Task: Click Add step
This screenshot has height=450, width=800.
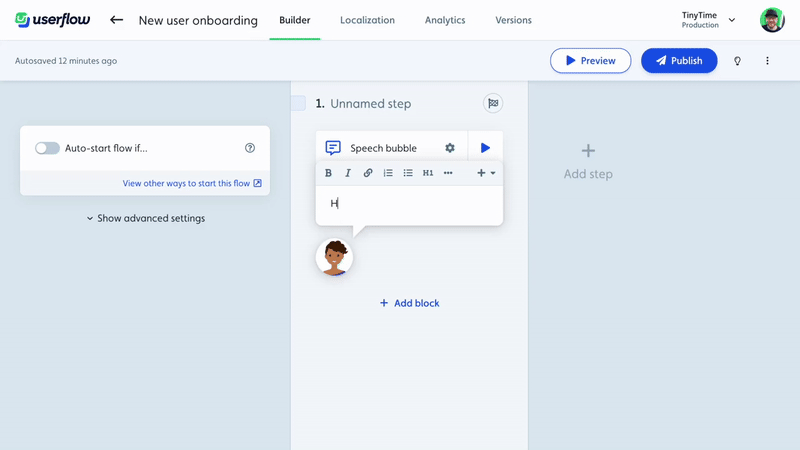Action: coord(588,162)
